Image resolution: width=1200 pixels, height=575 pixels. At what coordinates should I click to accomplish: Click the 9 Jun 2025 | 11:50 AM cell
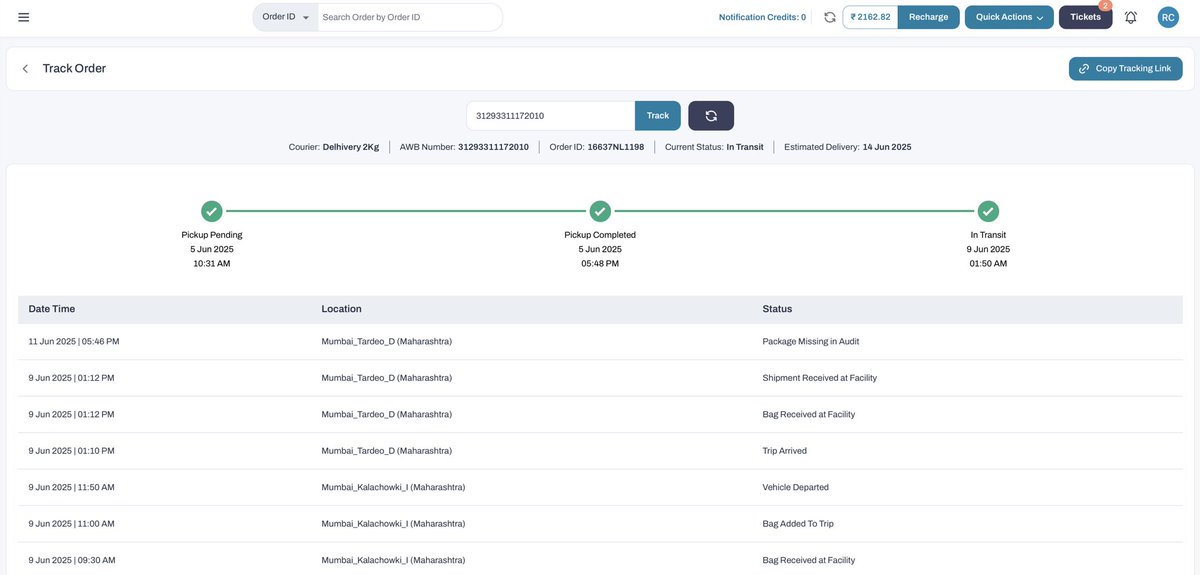[x=71, y=487]
